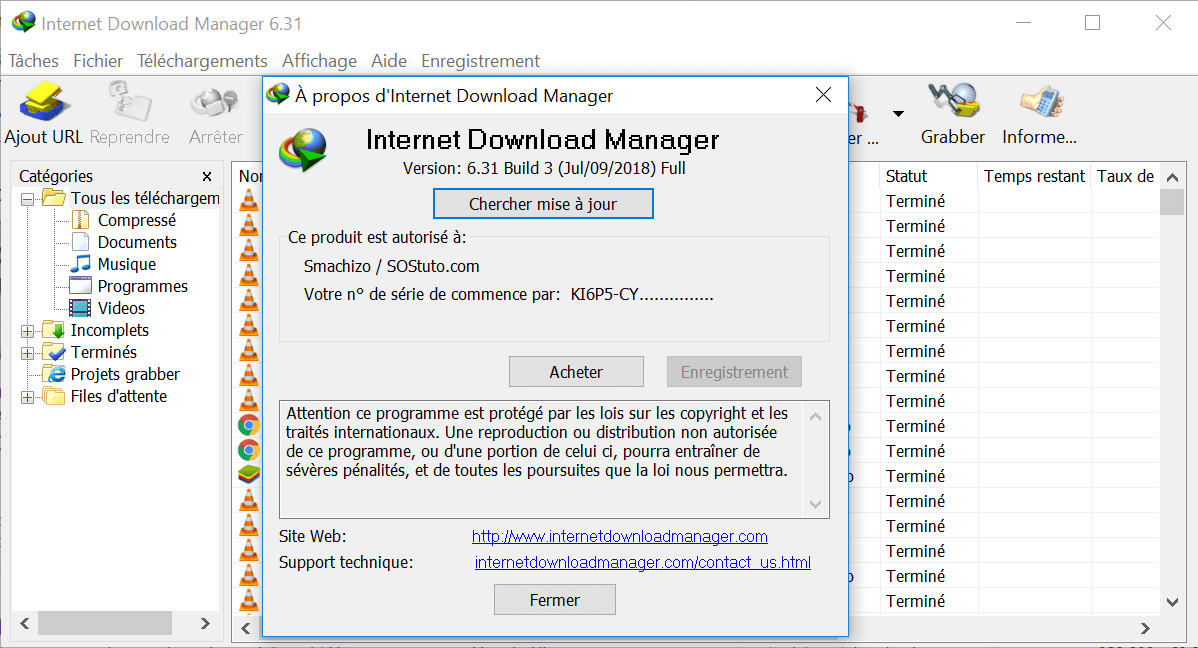This screenshot has width=1198, height=648.
Task: Click the Tous les téléchargements folder icon
Action: (x=53, y=198)
